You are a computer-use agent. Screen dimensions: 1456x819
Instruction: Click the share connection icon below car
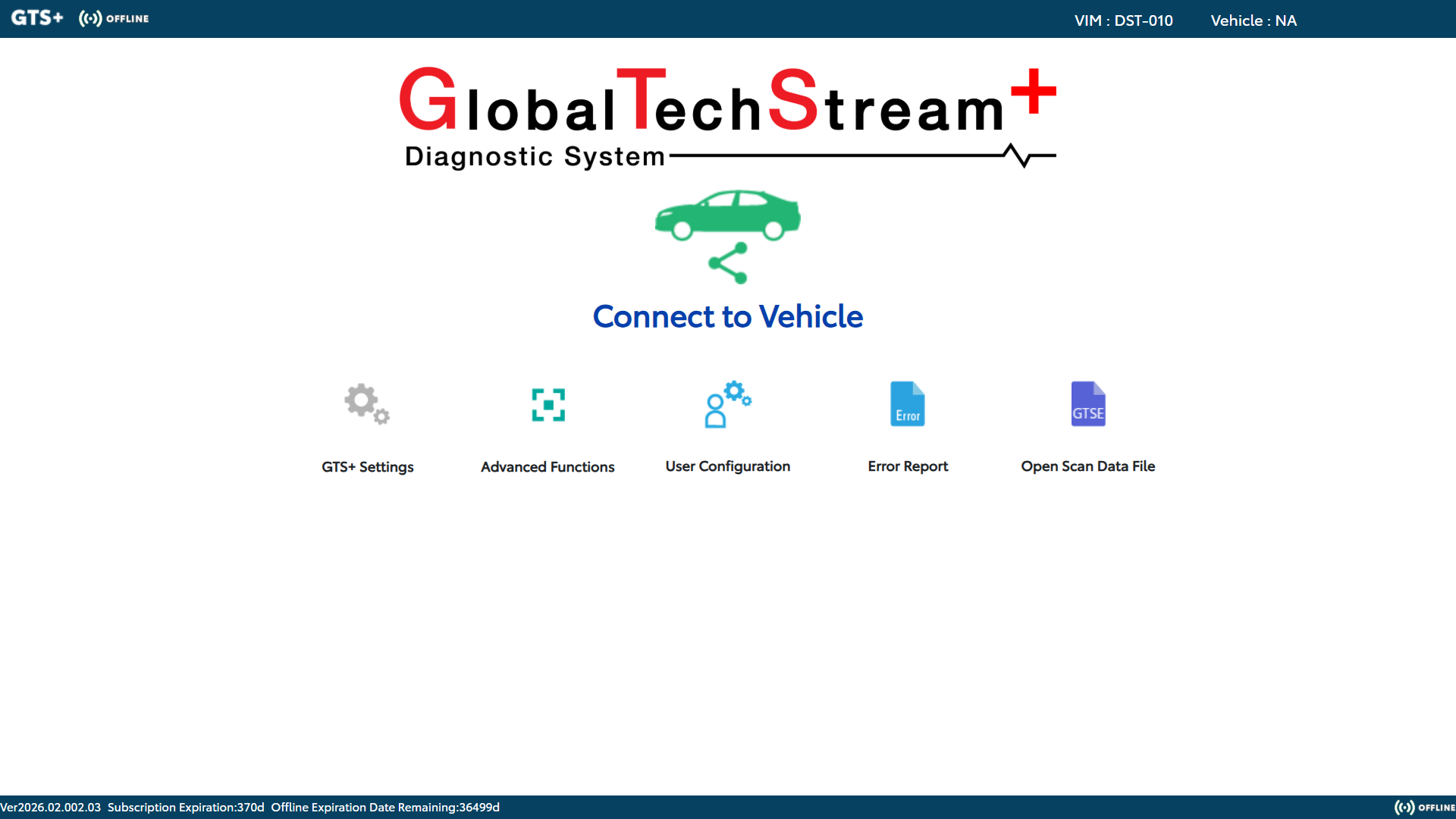tap(728, 263)
